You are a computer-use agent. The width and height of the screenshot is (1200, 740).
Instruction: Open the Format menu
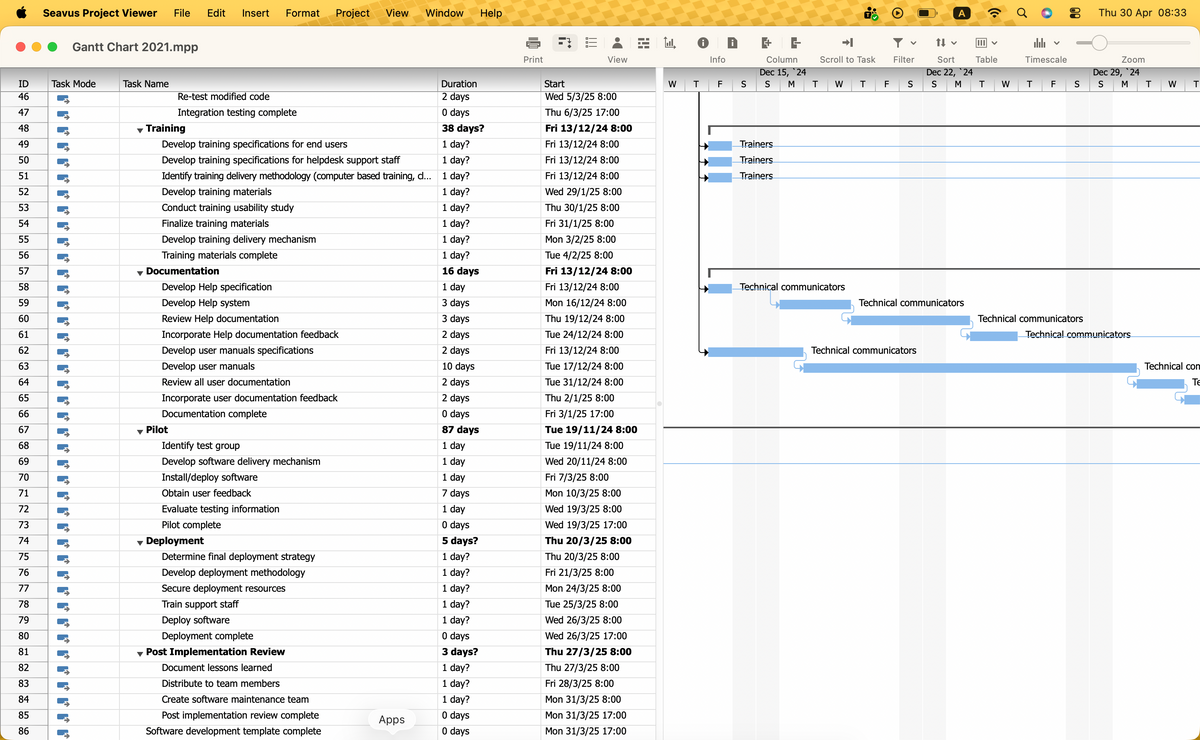[303, 13]
